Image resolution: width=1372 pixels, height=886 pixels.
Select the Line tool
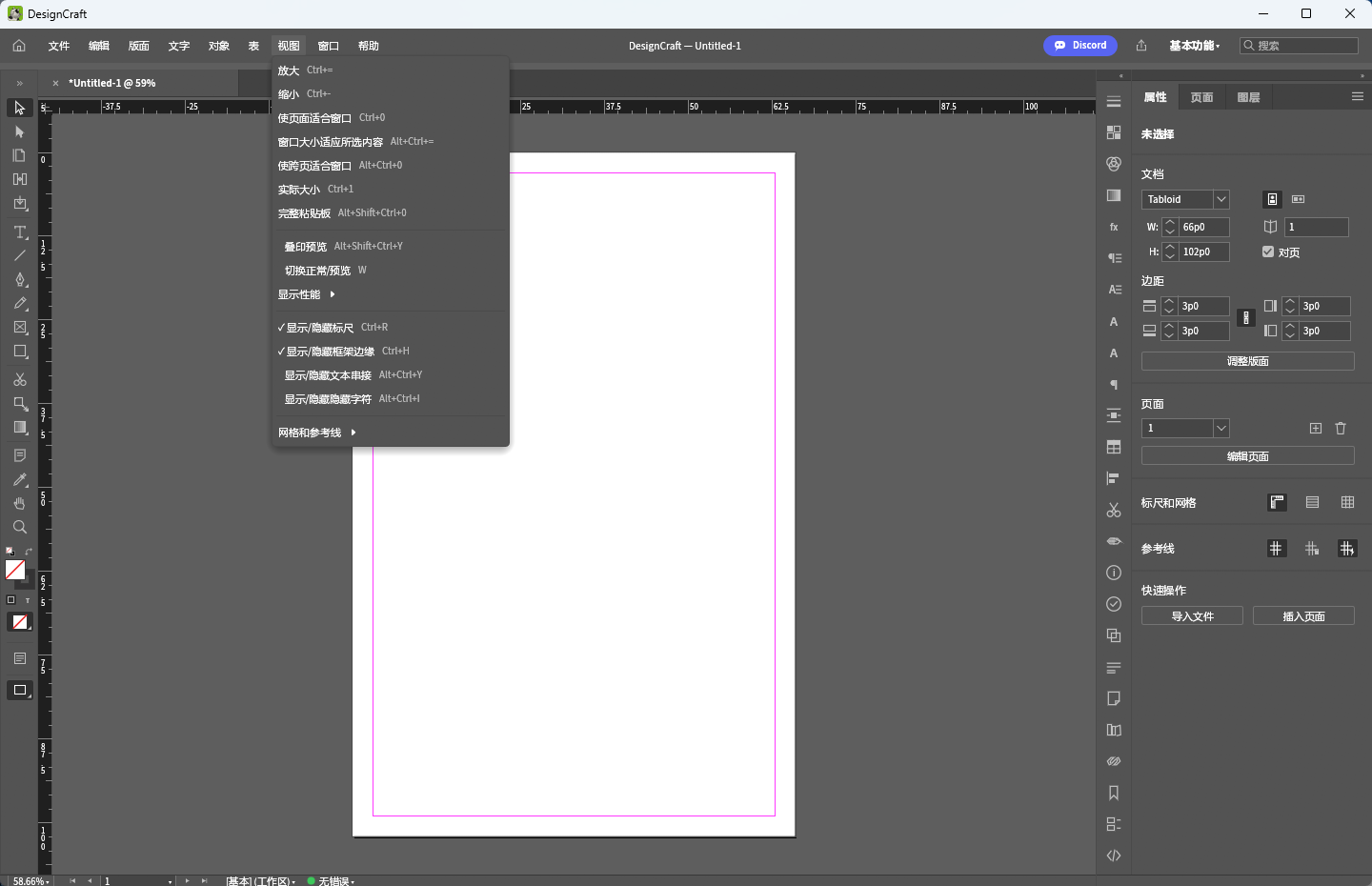pos(20,255)
